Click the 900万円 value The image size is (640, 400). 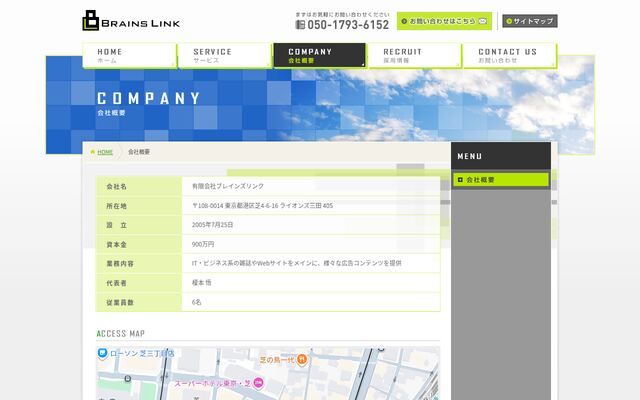(203, 244)
